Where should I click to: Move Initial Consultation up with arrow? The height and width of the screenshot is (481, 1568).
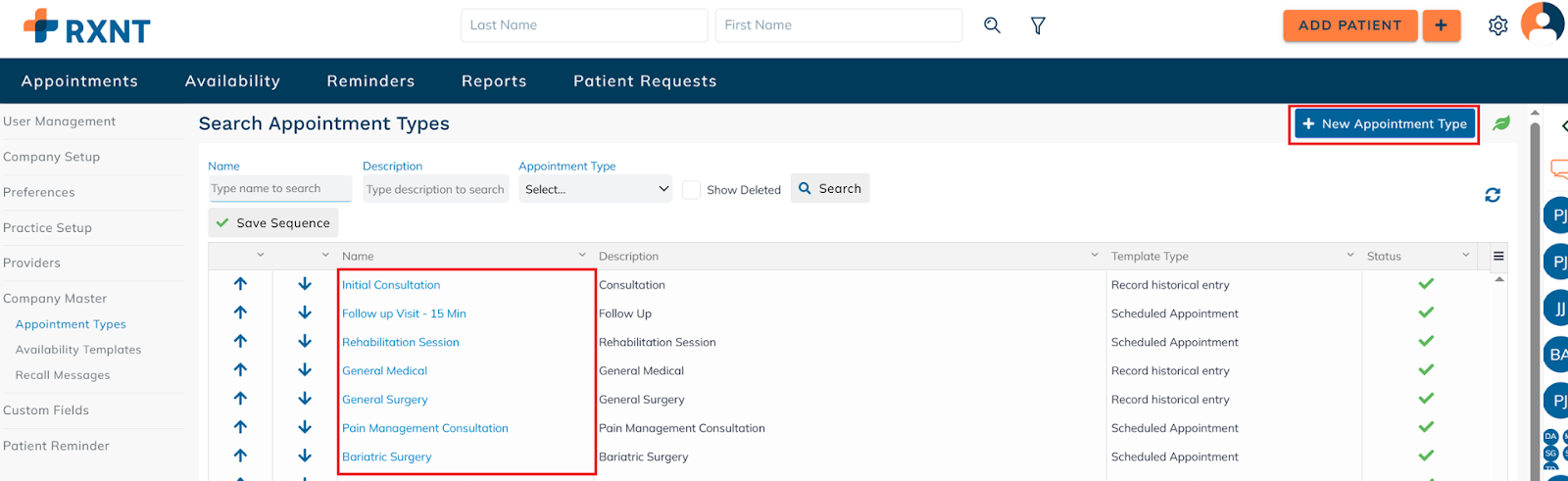pos(240,284)
